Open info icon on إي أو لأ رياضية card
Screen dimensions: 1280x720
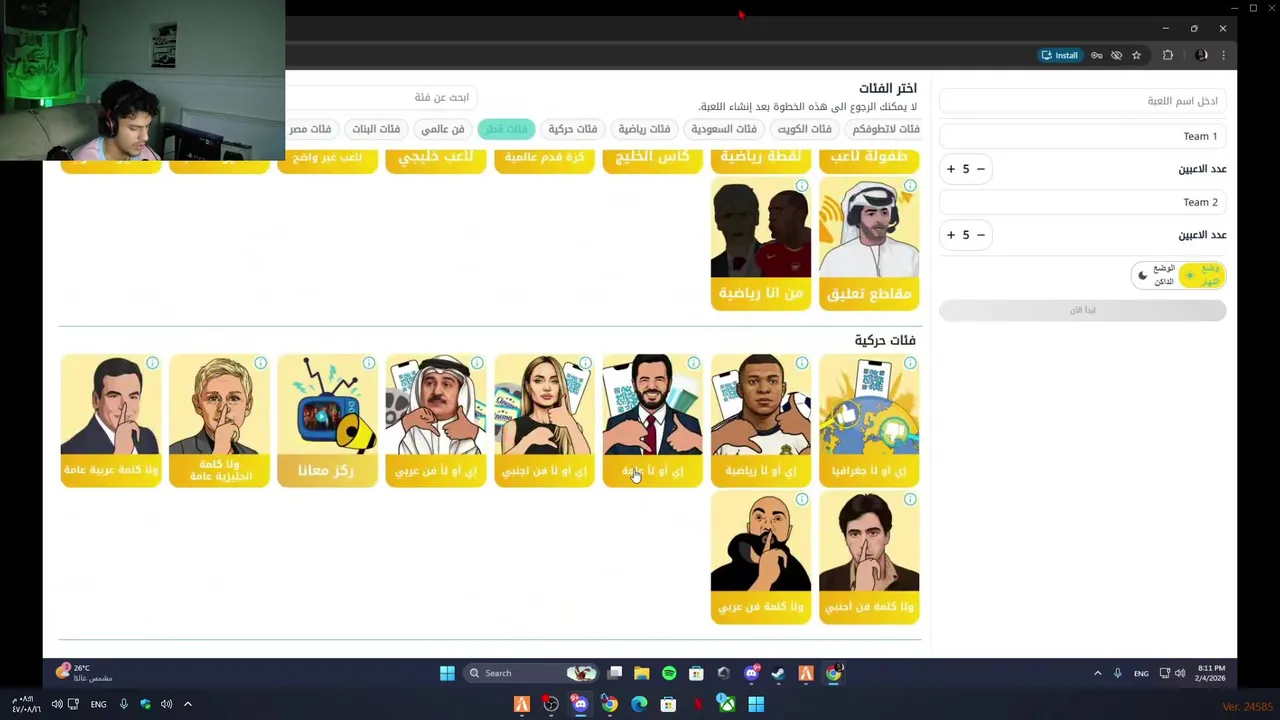pos(802,363)
